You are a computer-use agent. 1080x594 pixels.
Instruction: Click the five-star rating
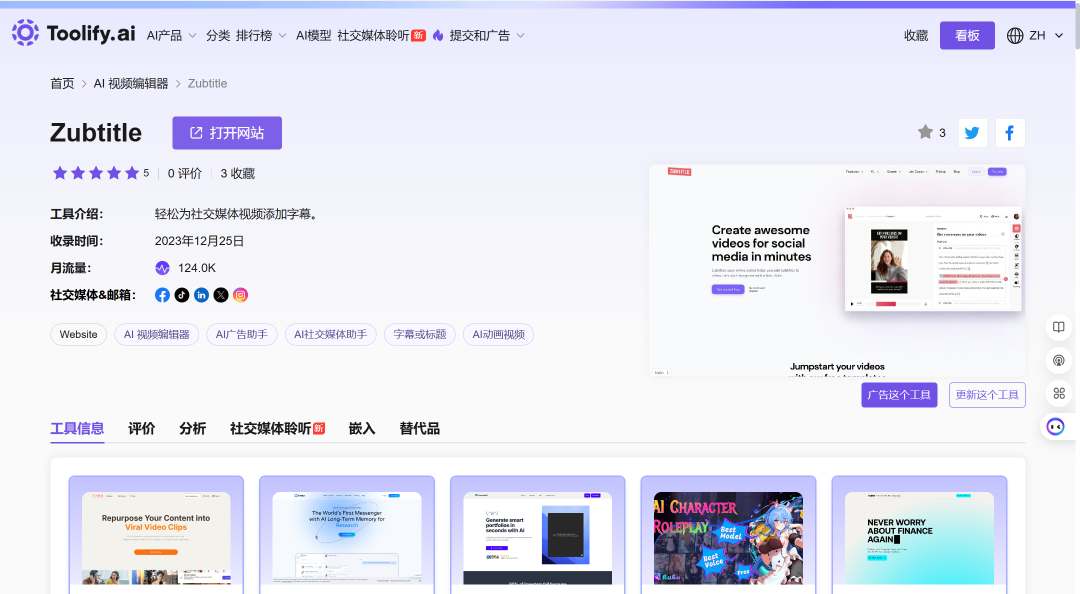point(96,173)
